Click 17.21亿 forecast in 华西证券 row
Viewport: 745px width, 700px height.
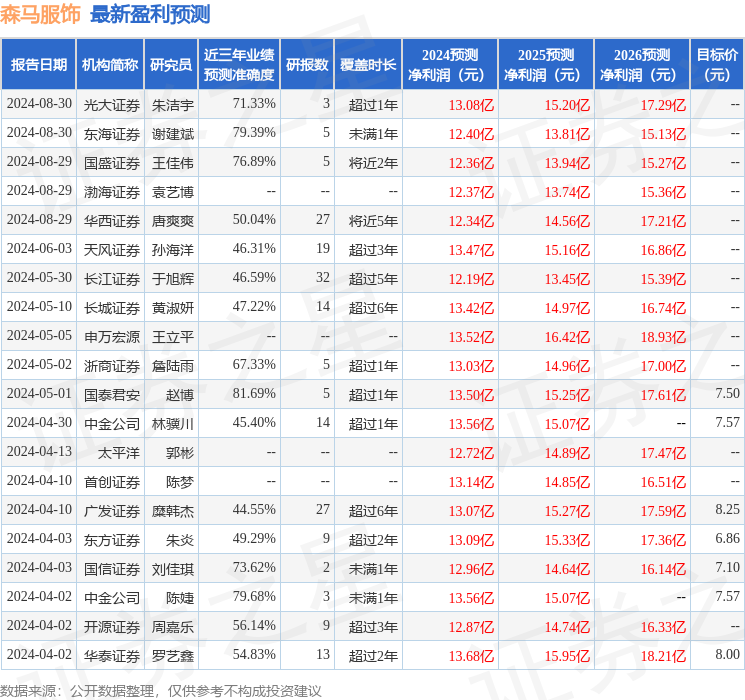click(663, 221)
